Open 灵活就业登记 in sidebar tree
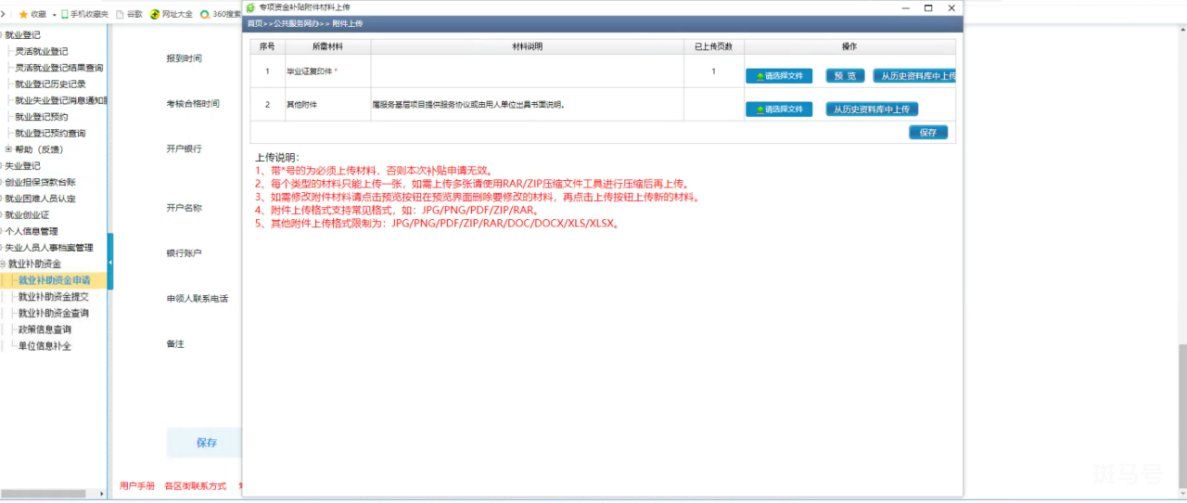 tap(42, 52)
